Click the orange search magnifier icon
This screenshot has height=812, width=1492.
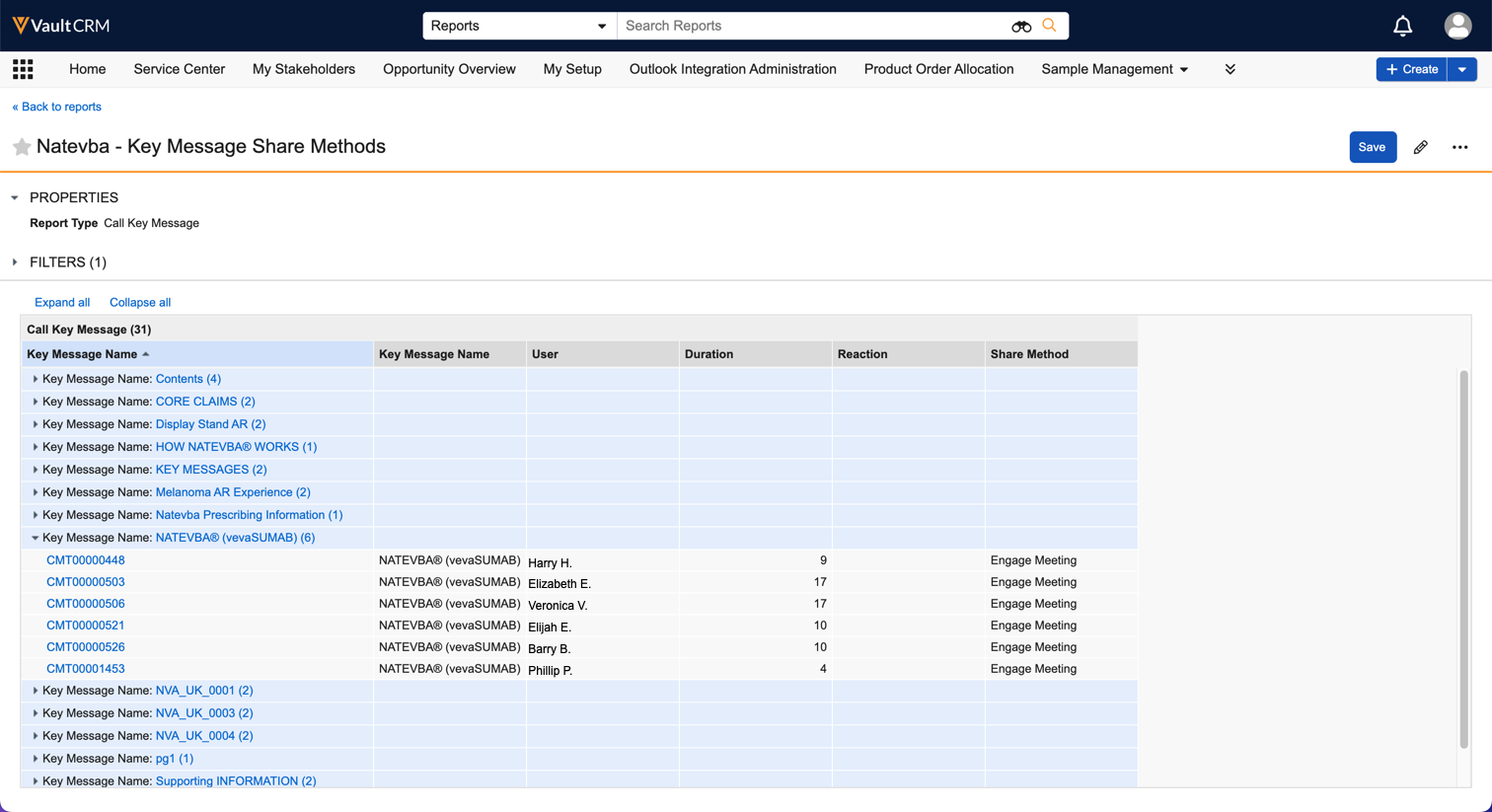pos(1050,26)
